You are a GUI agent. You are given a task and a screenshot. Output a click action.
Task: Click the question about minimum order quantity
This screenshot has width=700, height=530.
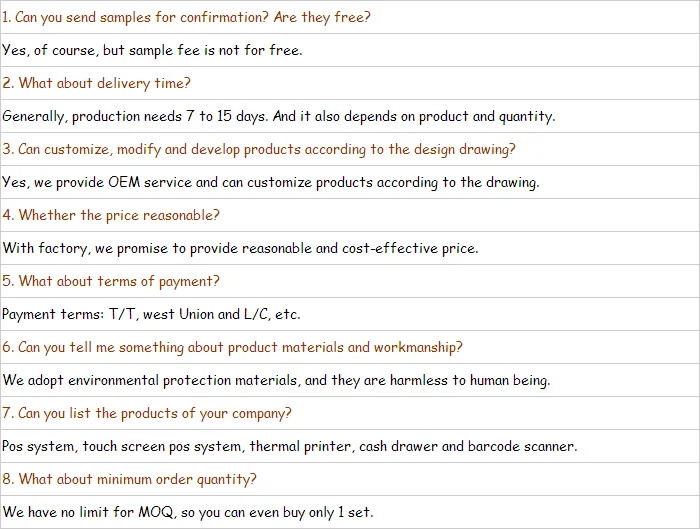129,480
